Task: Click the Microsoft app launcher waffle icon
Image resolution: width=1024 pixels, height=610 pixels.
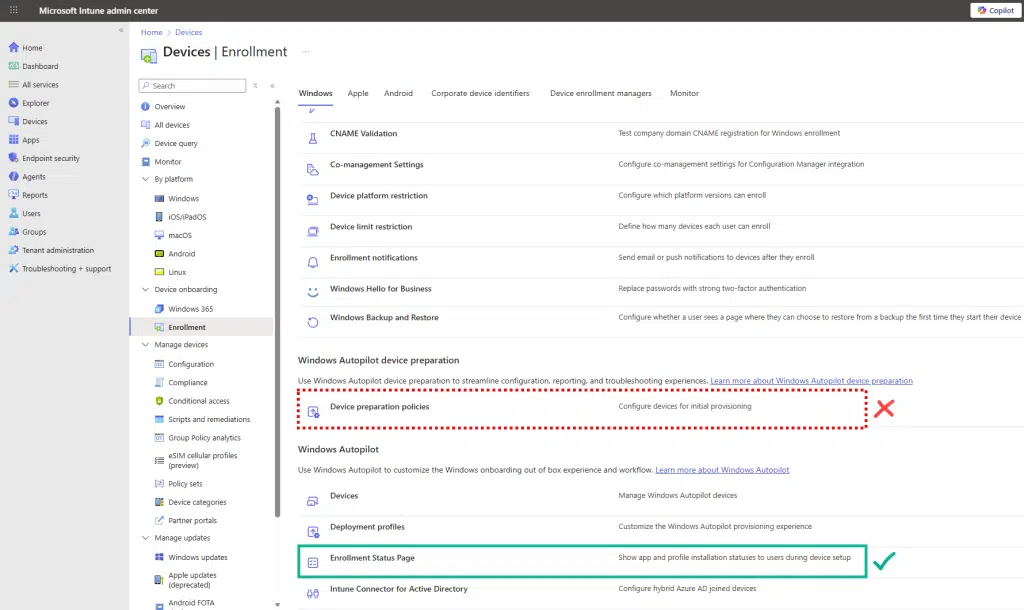Action: coord(13,10)
